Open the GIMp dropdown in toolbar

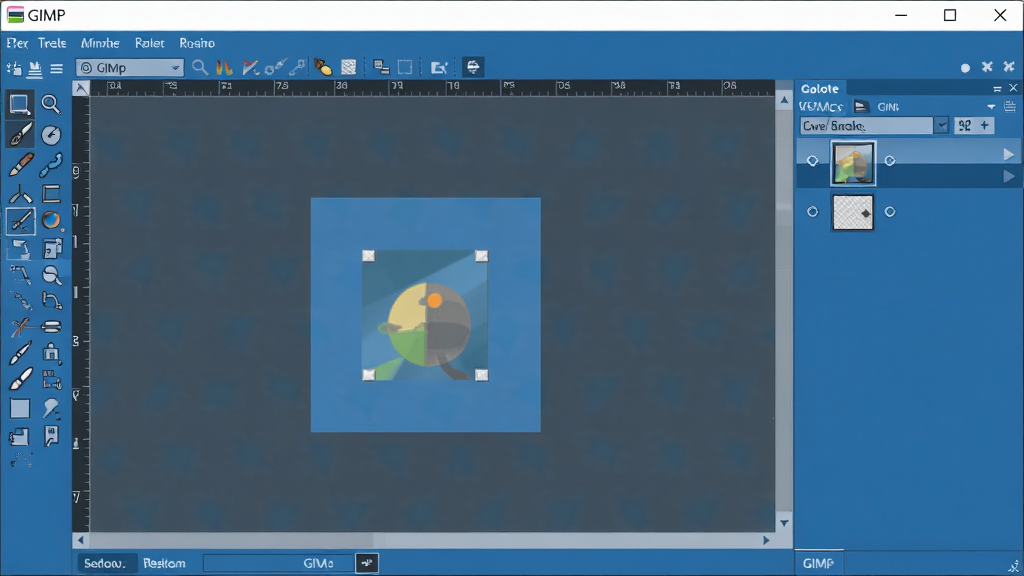point(130,68)
